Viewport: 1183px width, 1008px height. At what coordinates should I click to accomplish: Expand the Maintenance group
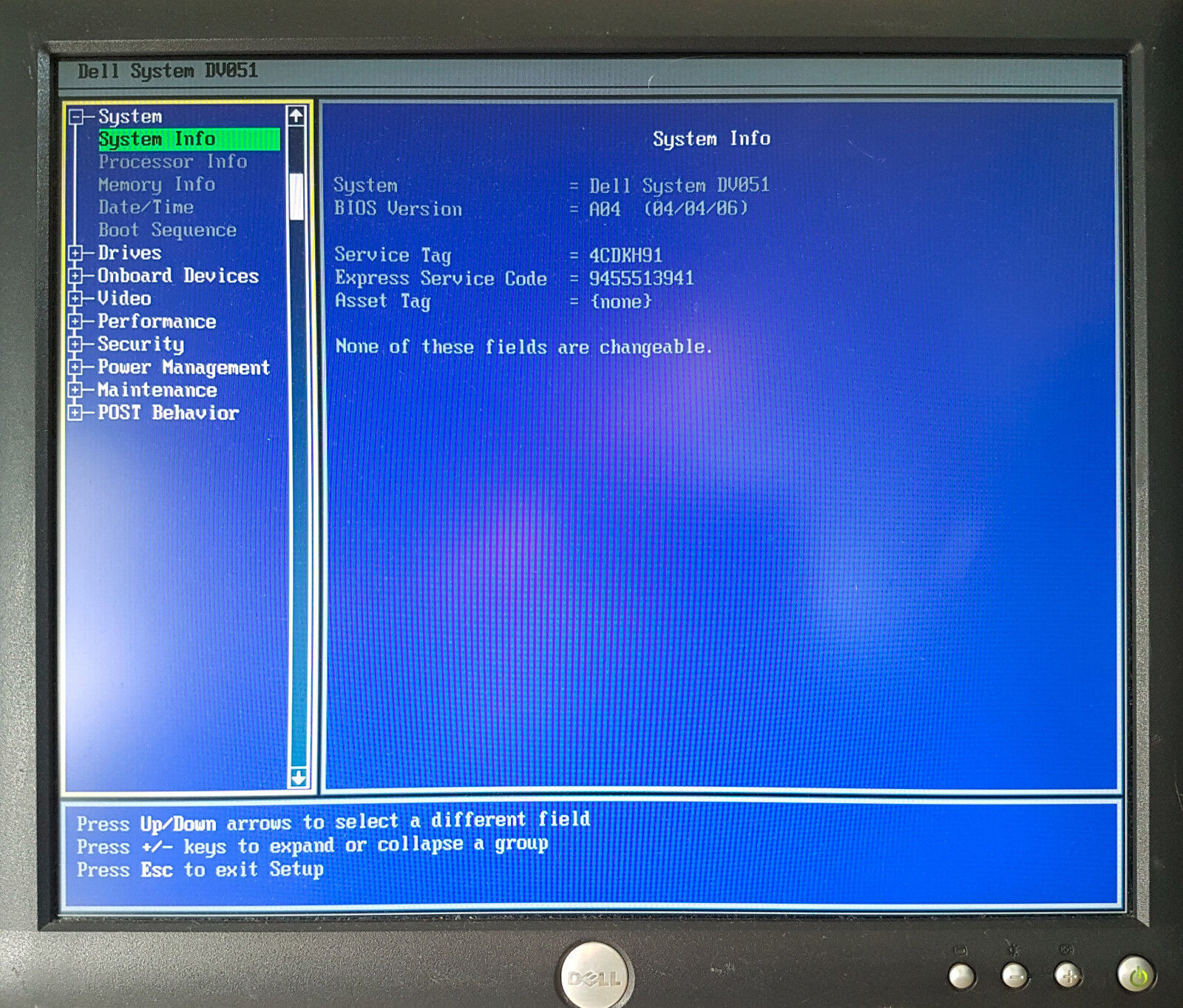(x=75, y=390)
